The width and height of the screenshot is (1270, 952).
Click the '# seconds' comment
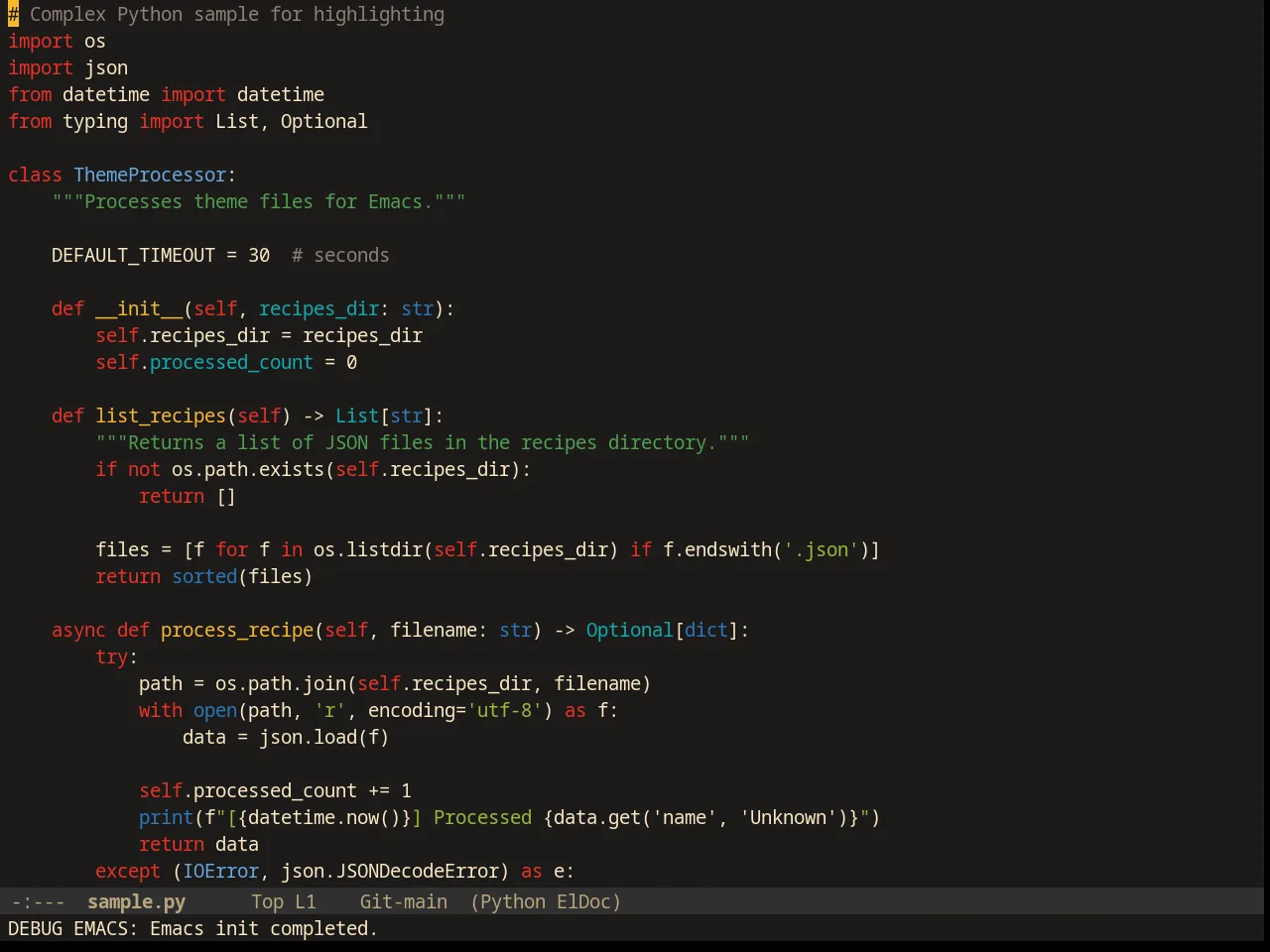[340, 255]
